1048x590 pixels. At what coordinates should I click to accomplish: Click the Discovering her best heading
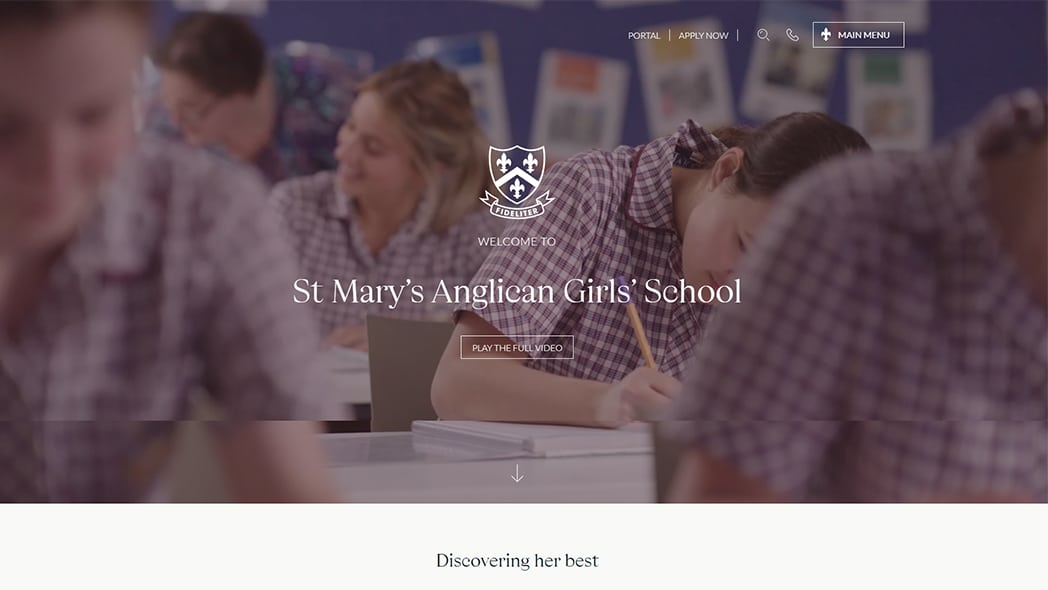[x=517, y=561]
